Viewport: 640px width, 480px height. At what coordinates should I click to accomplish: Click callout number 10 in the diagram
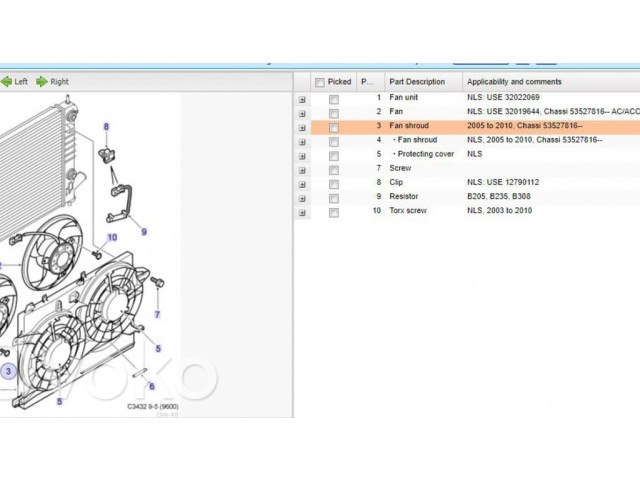coord(112,238)
